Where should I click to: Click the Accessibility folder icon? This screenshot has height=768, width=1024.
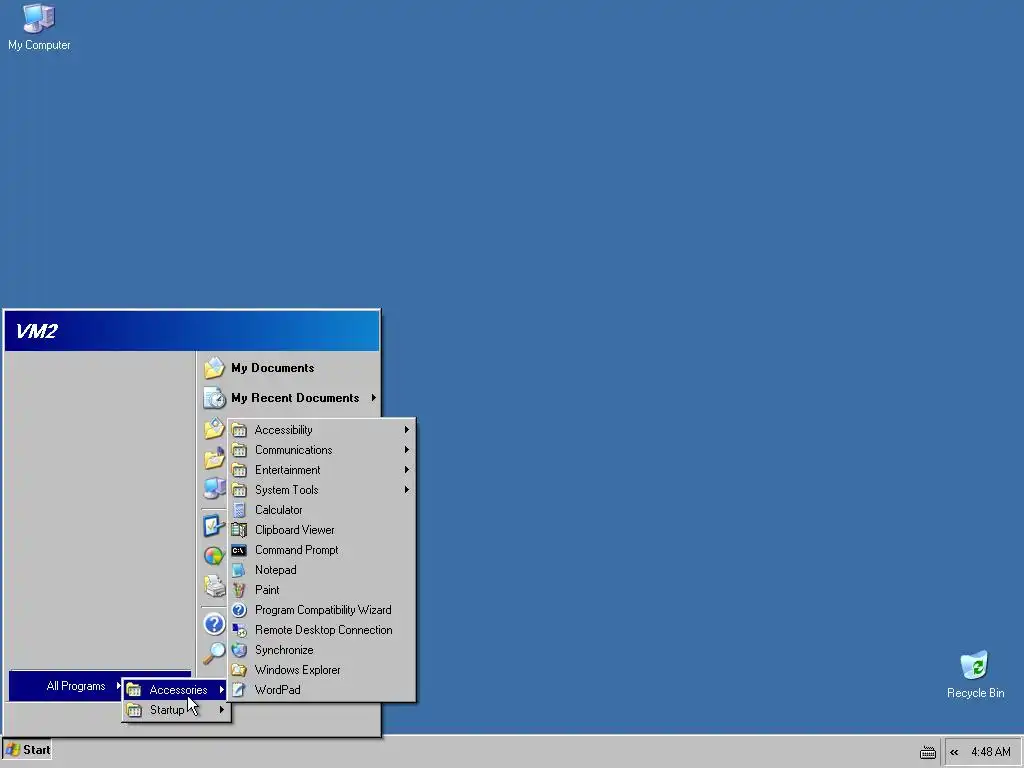[239, 430]
